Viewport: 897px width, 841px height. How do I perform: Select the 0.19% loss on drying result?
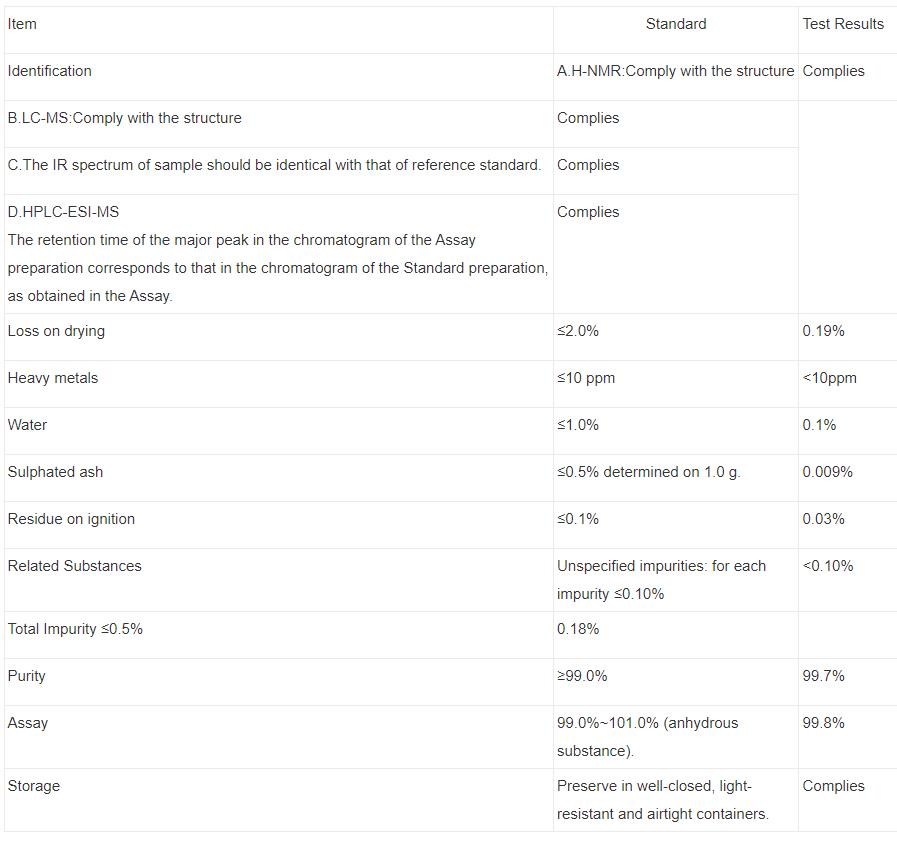click(x=823, y=331)
